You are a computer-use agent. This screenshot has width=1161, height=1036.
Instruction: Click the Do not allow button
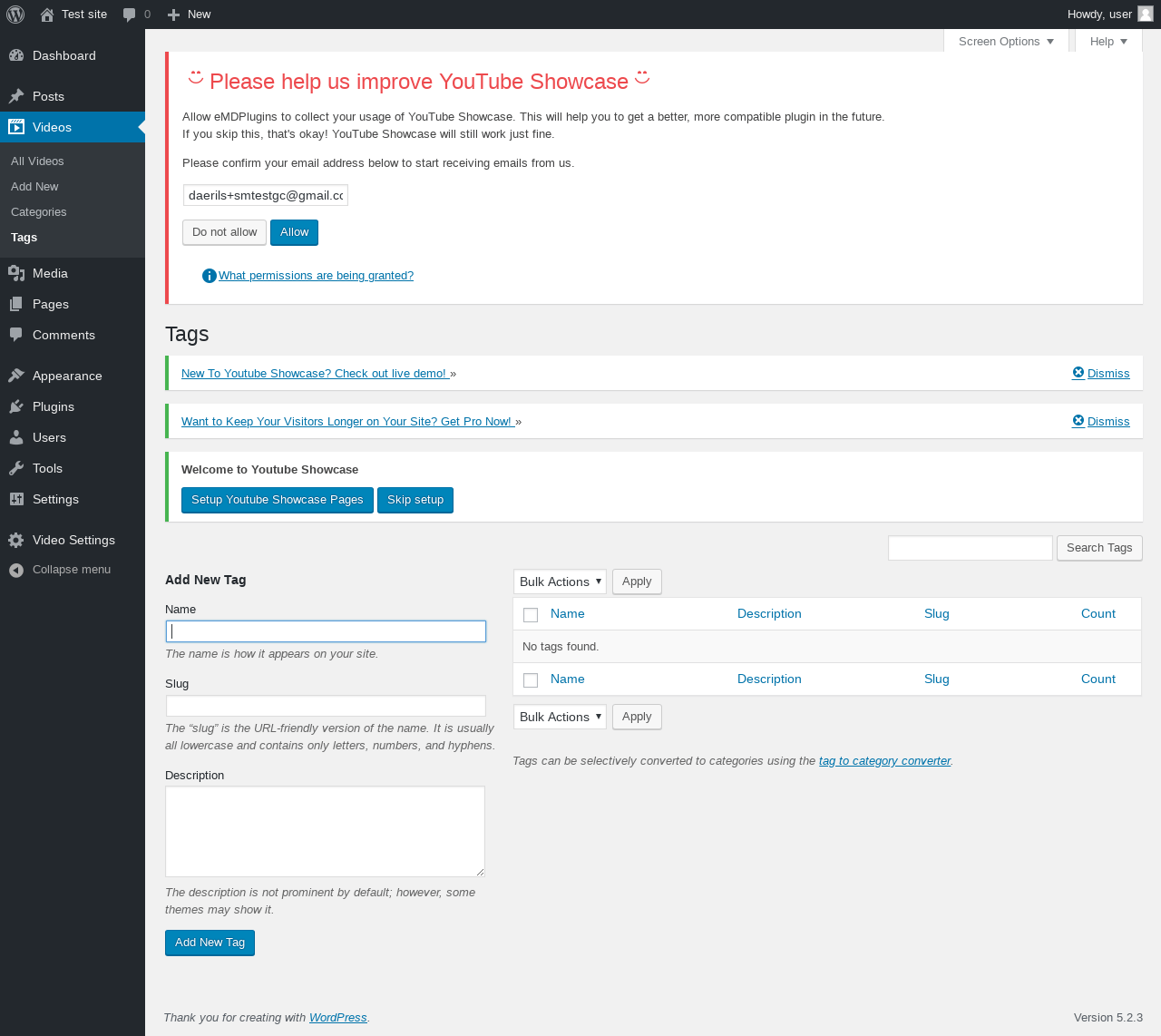coord(225,232)
